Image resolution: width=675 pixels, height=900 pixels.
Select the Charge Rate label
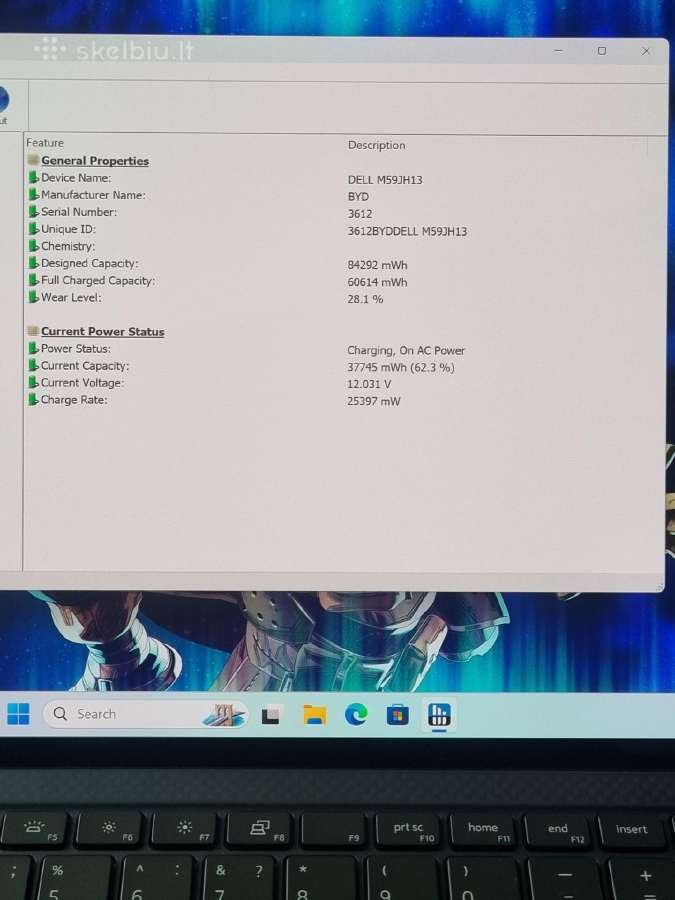coord(73,399)
